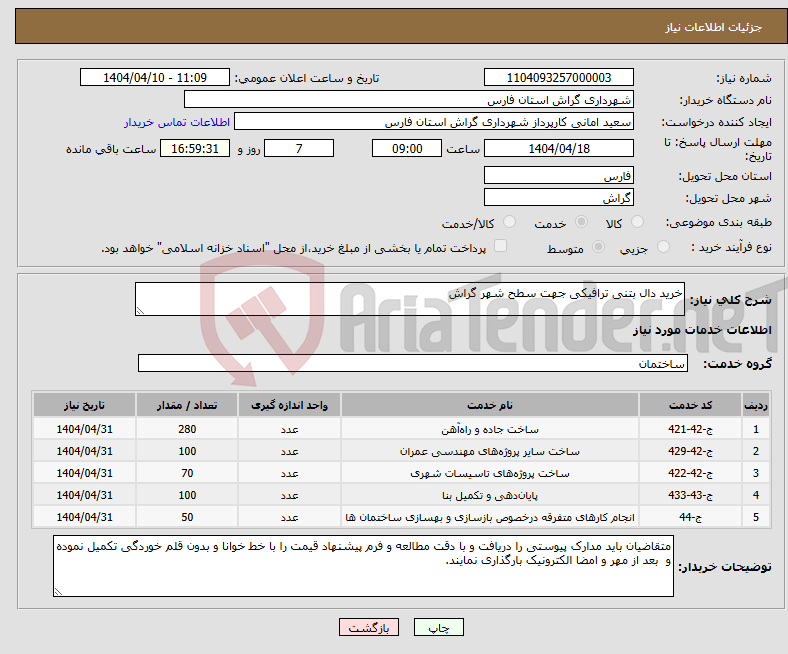The image size is (788, 654).
Task: Click service name ساخت جاده و راه‌آهن
Action: pos(490,430)
